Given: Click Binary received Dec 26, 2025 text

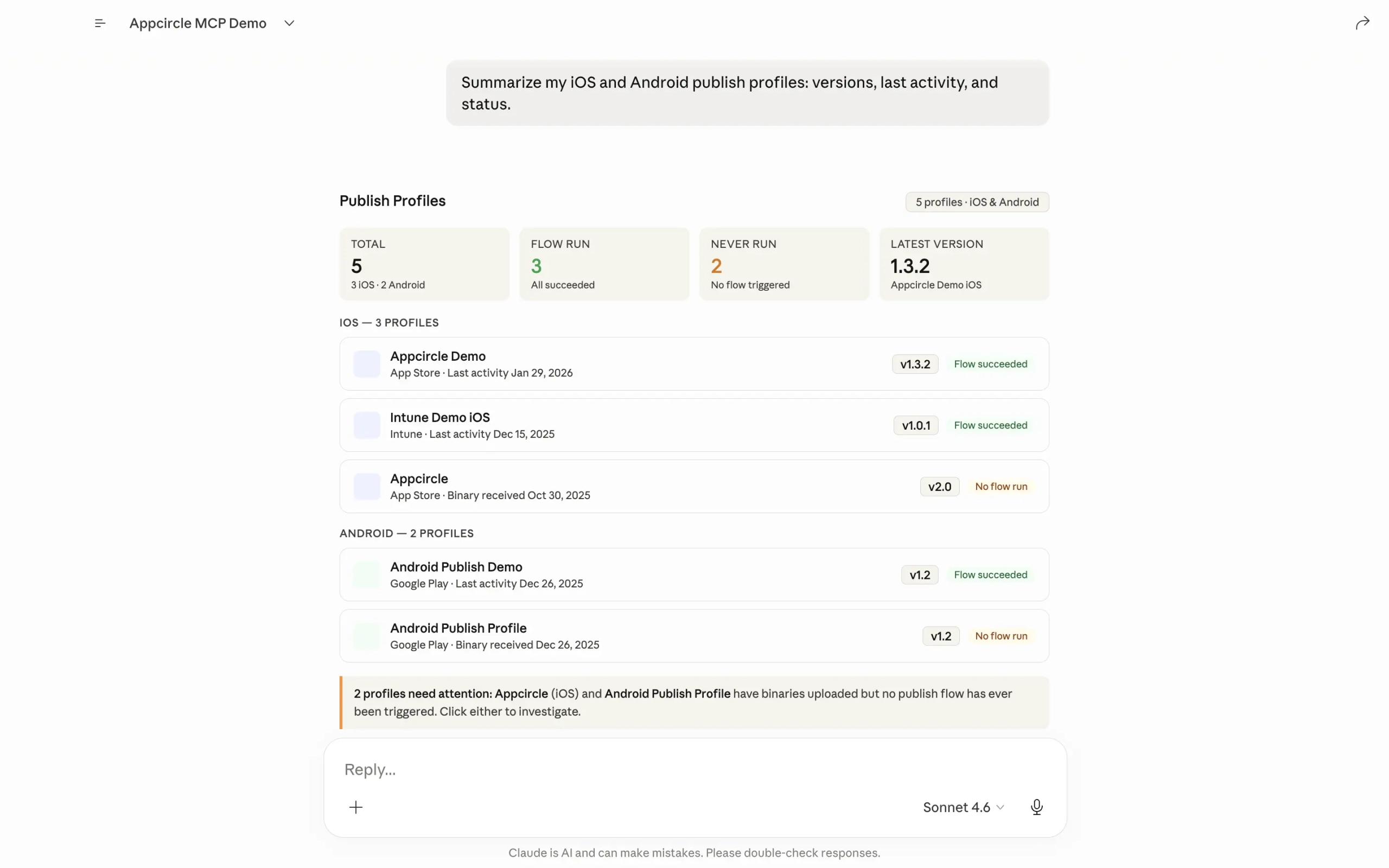Looking at the screenshot, I should [x=527, y=644].
